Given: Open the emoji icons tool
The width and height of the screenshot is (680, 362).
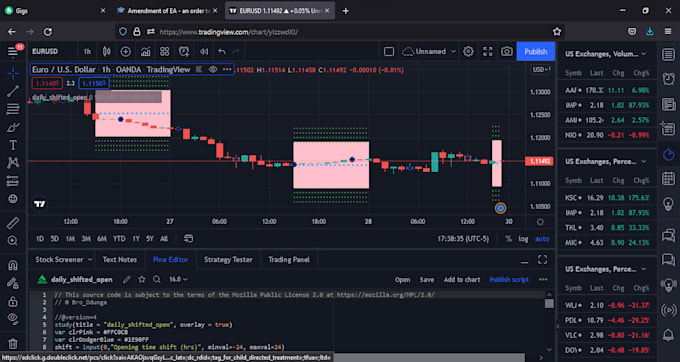Looking at the screenshot, I should coord(13,199).
